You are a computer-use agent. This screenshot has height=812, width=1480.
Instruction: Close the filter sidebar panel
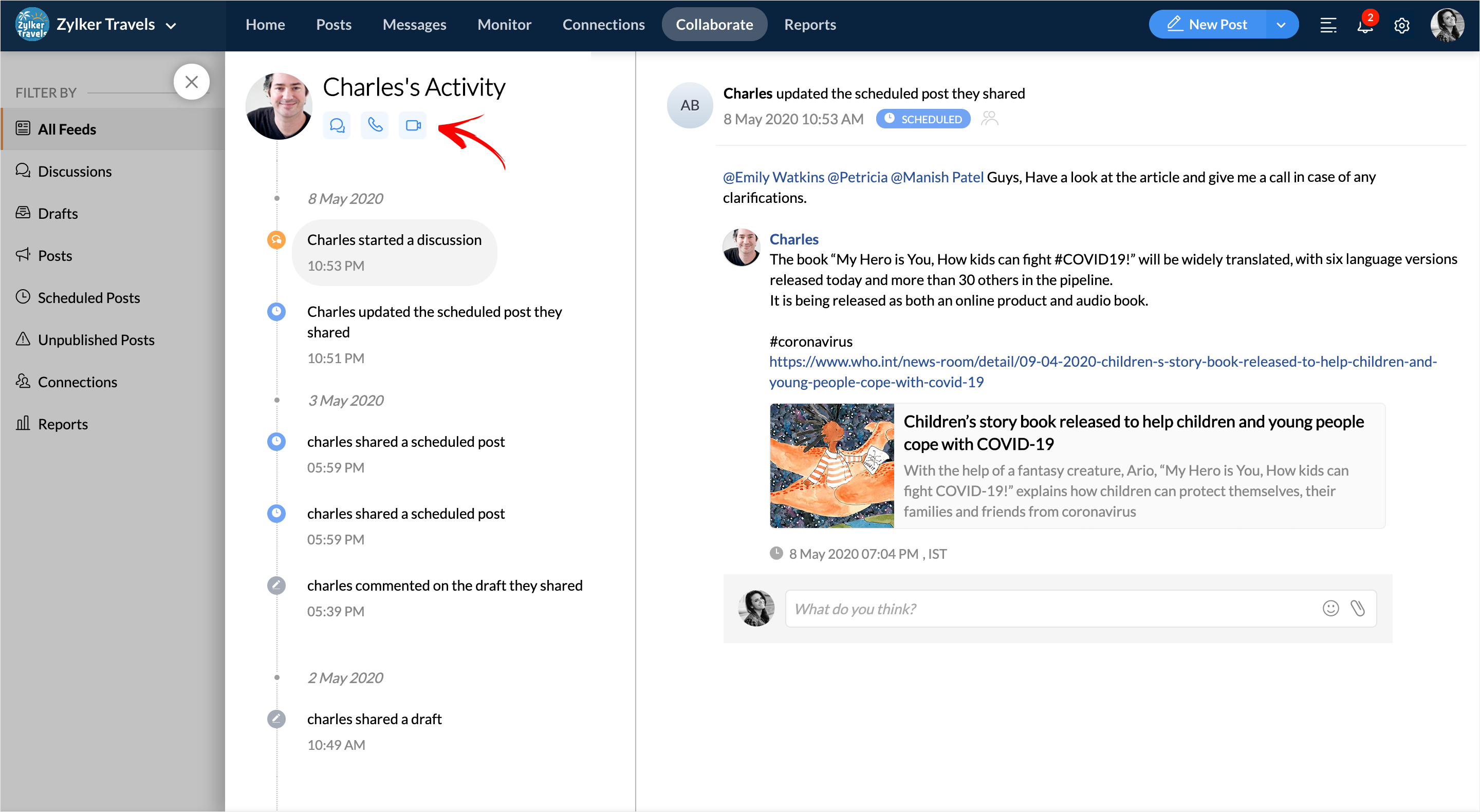[191, 82]
